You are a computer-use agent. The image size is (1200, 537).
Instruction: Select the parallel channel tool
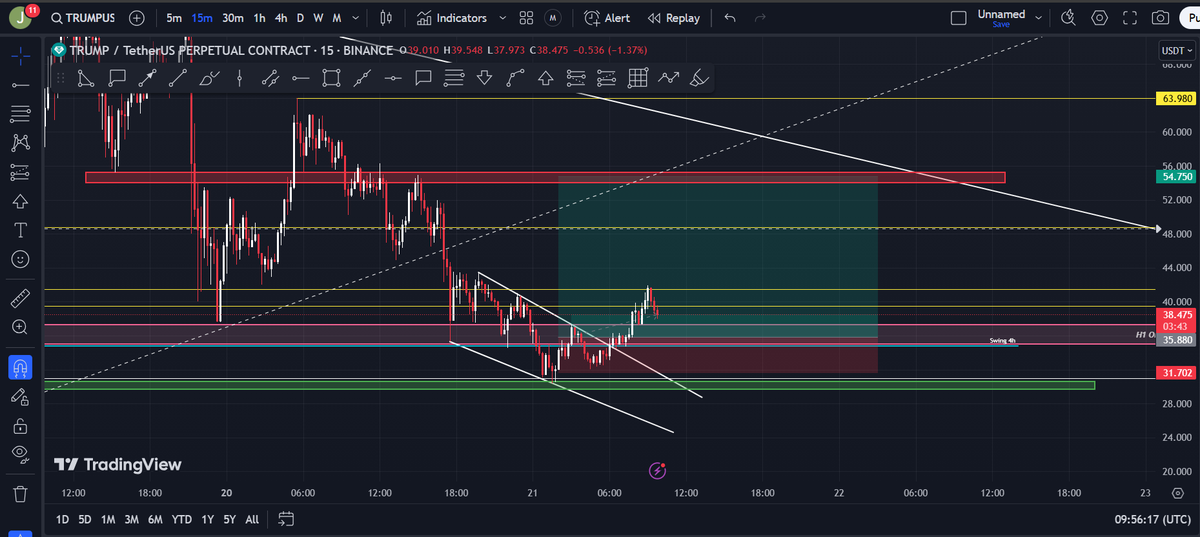pos(270,77)
